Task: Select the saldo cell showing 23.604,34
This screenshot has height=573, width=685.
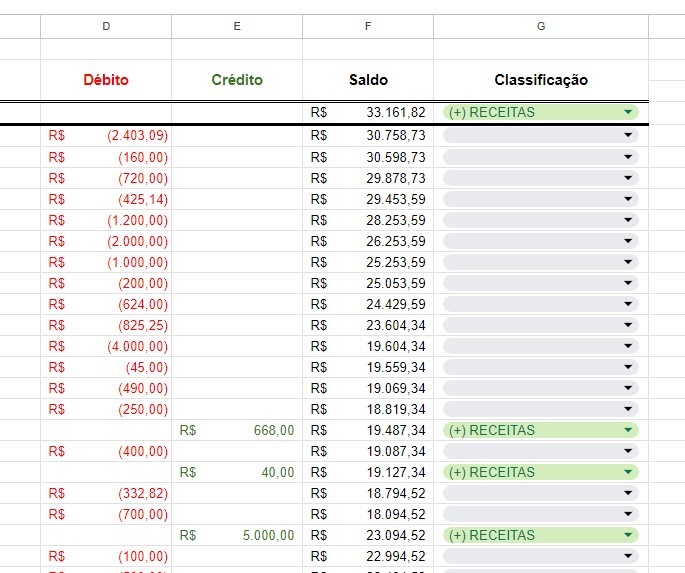Action: point(368,325)
